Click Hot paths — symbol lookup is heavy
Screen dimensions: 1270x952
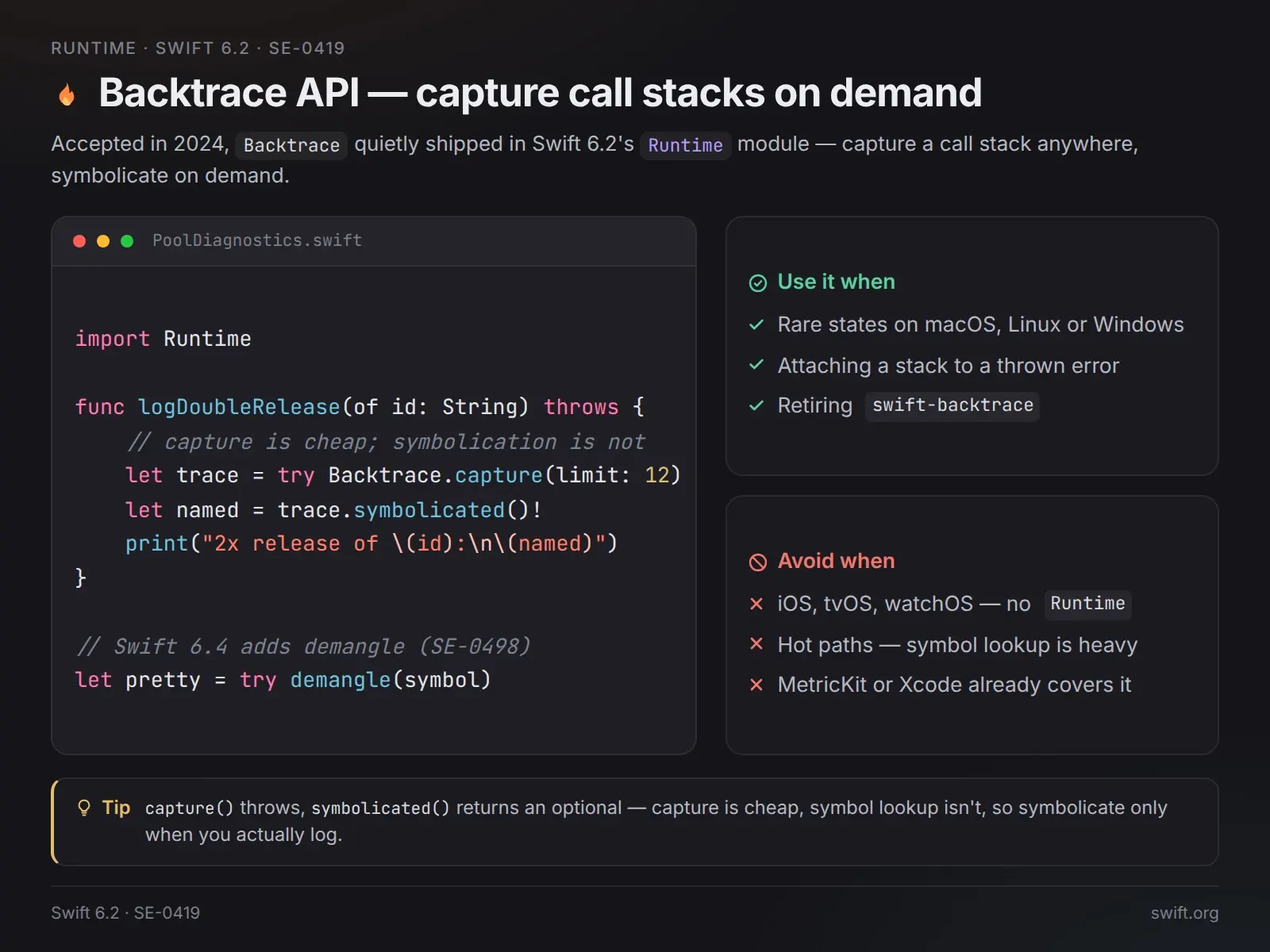pos(957,645)
